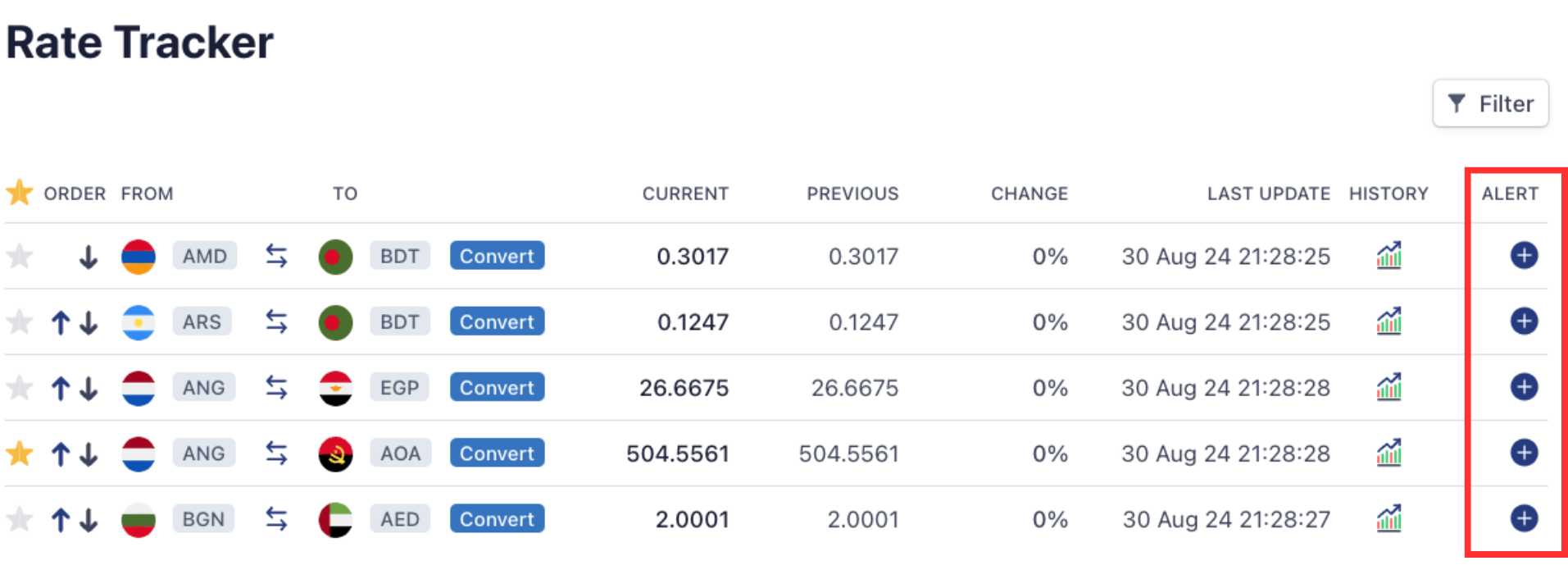
Task: Convert BGN to AED
Action: [497, 518]
